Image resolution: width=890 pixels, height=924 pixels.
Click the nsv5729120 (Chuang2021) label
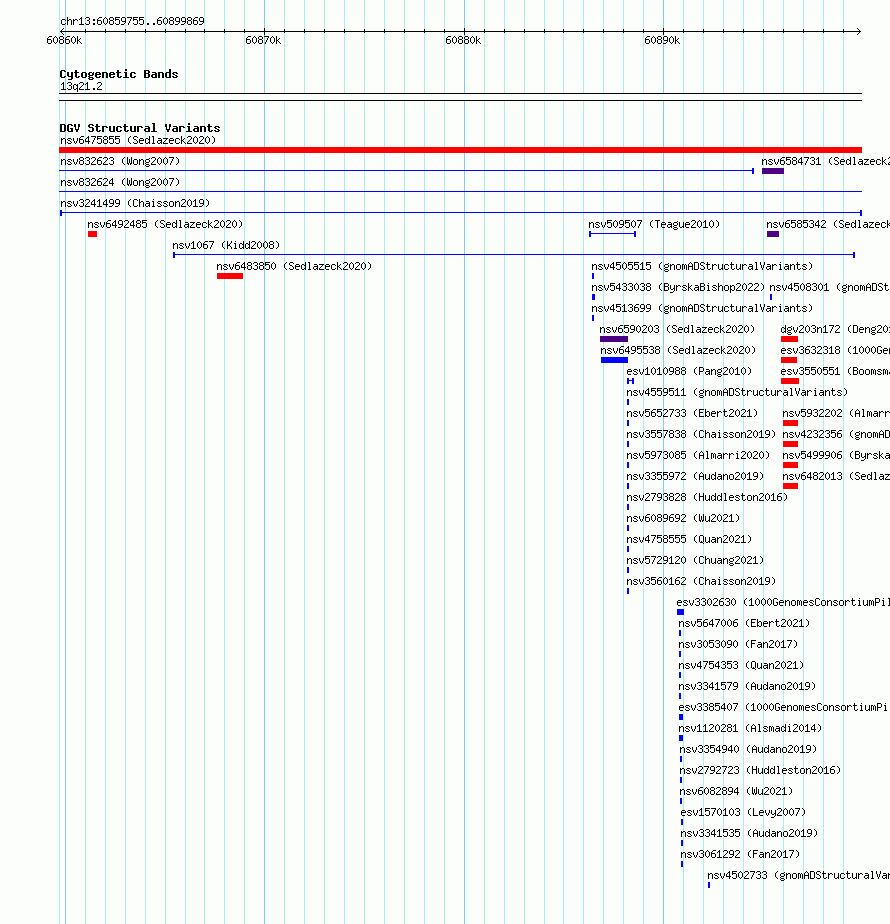695,560
